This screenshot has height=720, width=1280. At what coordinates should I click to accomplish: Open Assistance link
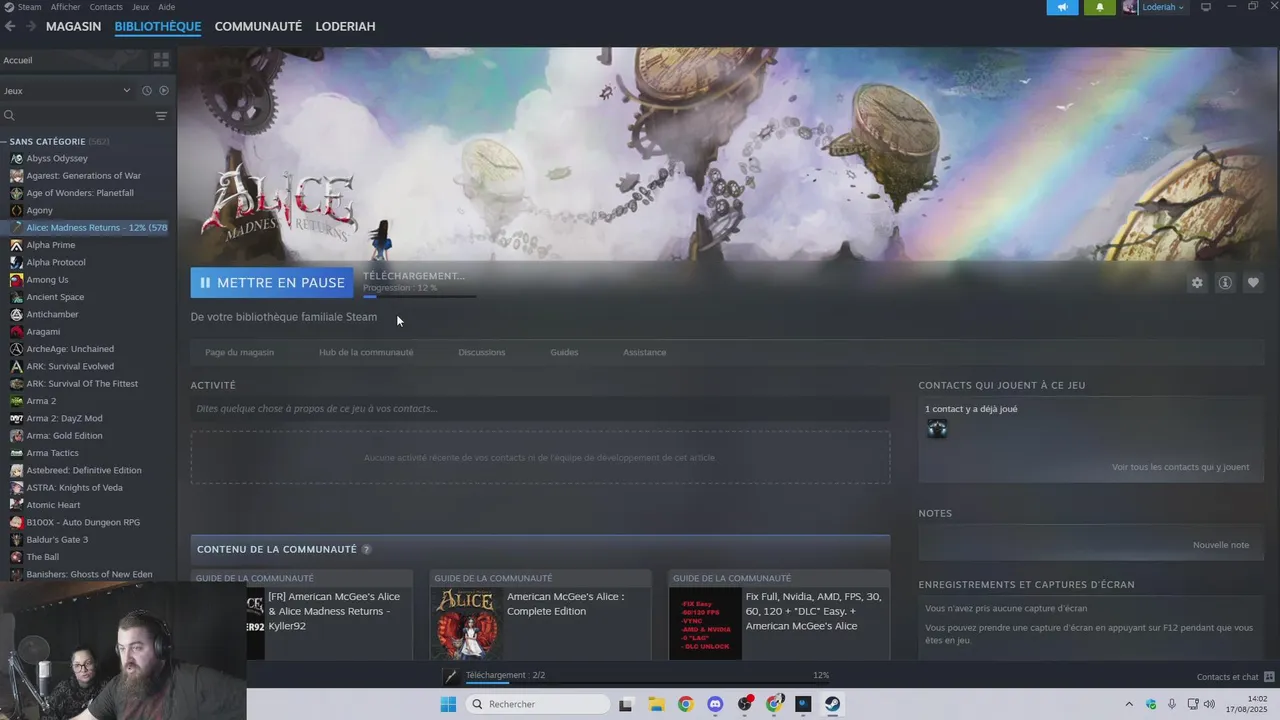644,352
